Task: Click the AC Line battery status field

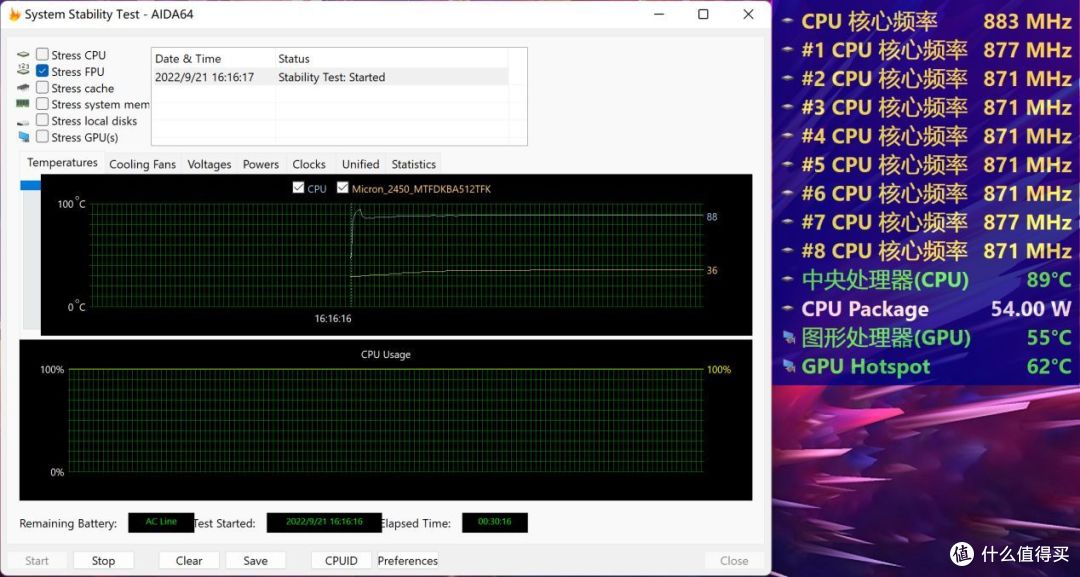Action: [x=161, y=522]
